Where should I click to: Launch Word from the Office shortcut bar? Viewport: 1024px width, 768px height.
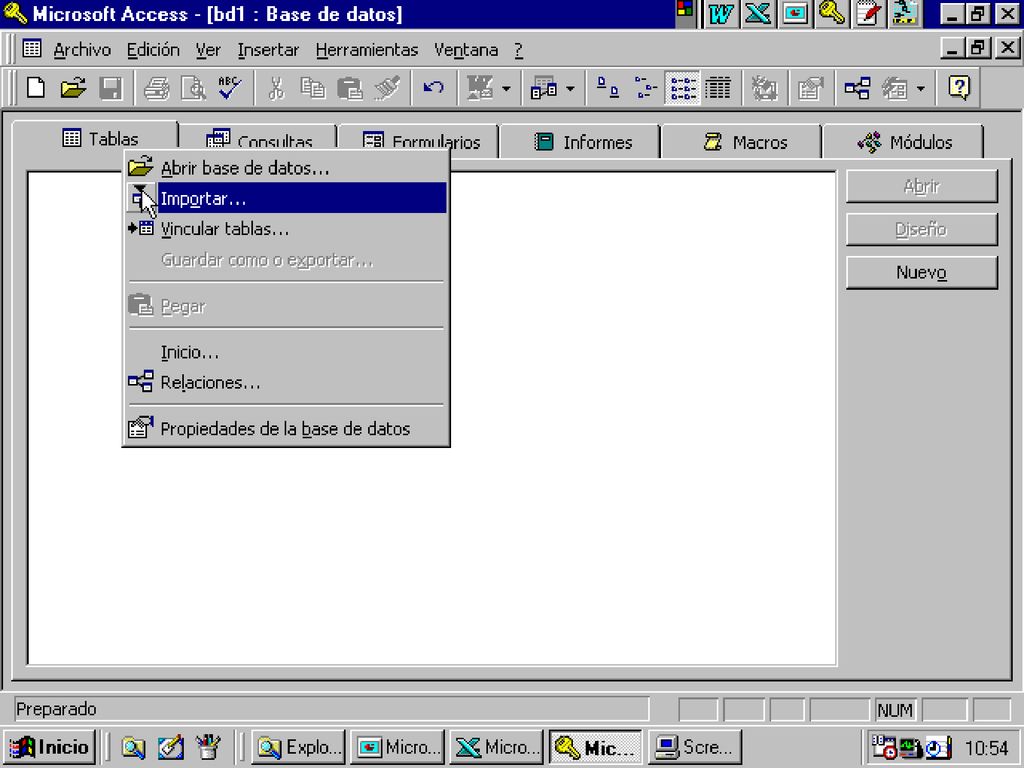coord(720,14)
